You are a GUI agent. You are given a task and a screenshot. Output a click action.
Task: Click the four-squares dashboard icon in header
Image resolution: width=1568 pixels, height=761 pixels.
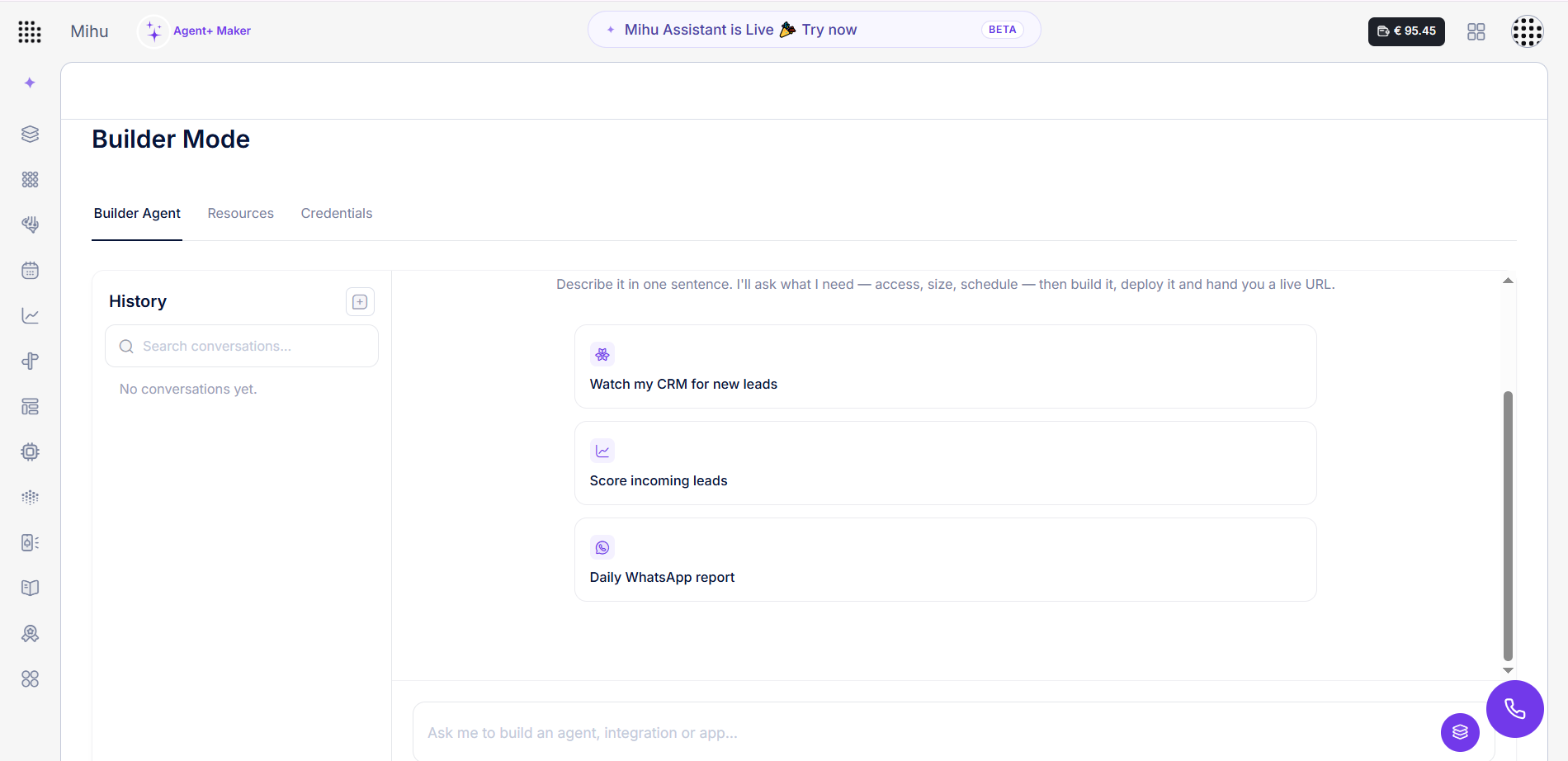tap(1476, 31)
